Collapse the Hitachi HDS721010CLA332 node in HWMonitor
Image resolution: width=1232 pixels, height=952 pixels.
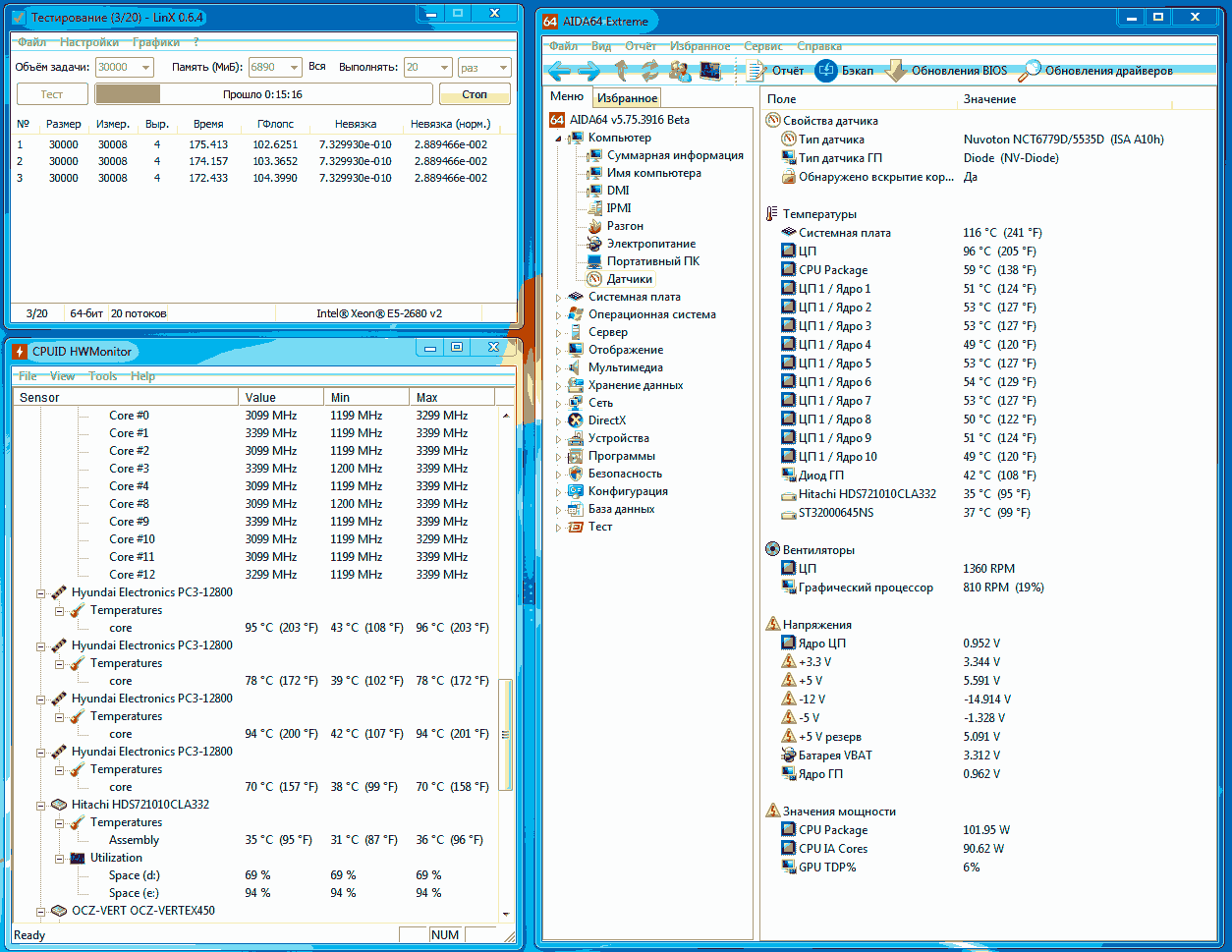click(x=41, y=805)
